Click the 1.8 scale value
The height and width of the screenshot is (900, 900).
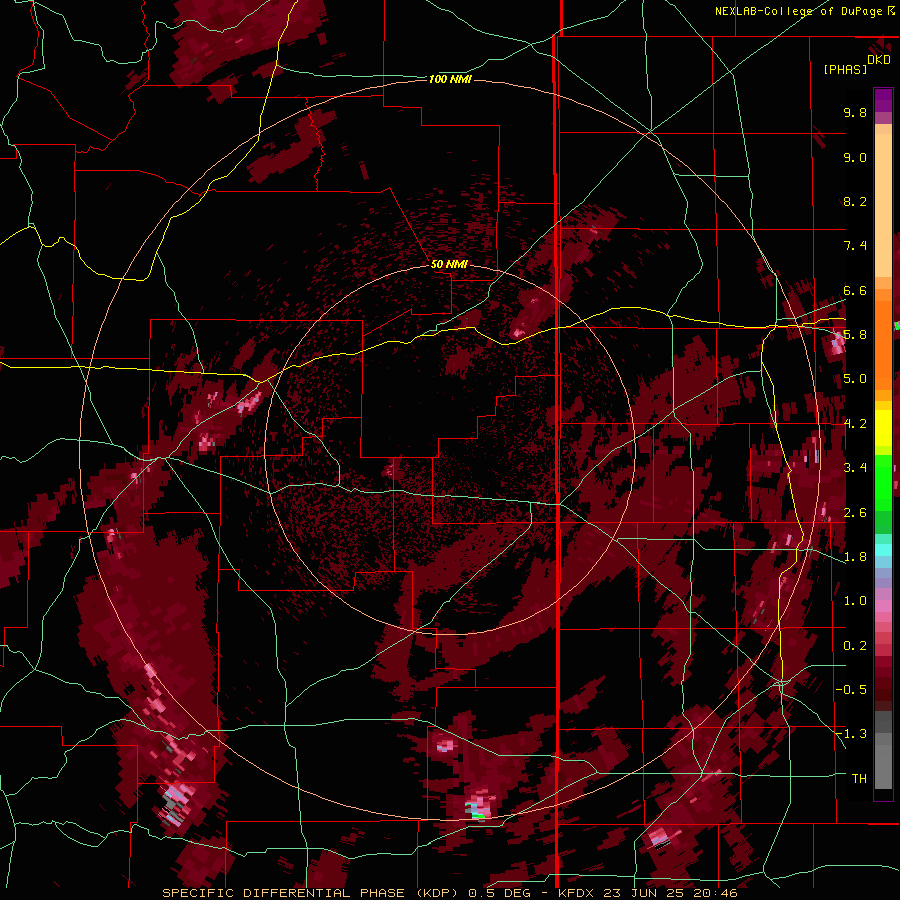(x=855, y=557)
